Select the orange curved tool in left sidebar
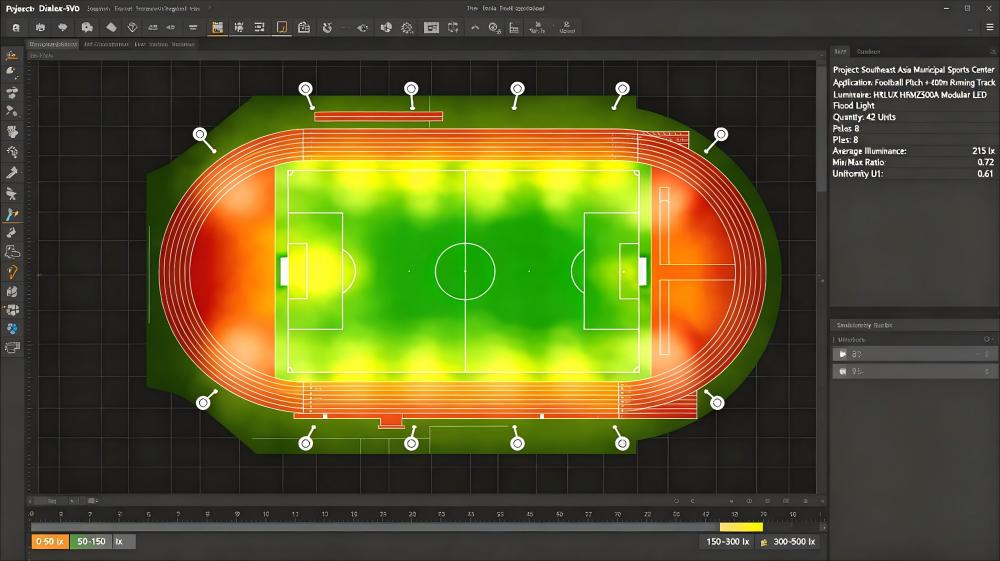The width and height of the screenshot is (1000, 561). click(11, 272)
